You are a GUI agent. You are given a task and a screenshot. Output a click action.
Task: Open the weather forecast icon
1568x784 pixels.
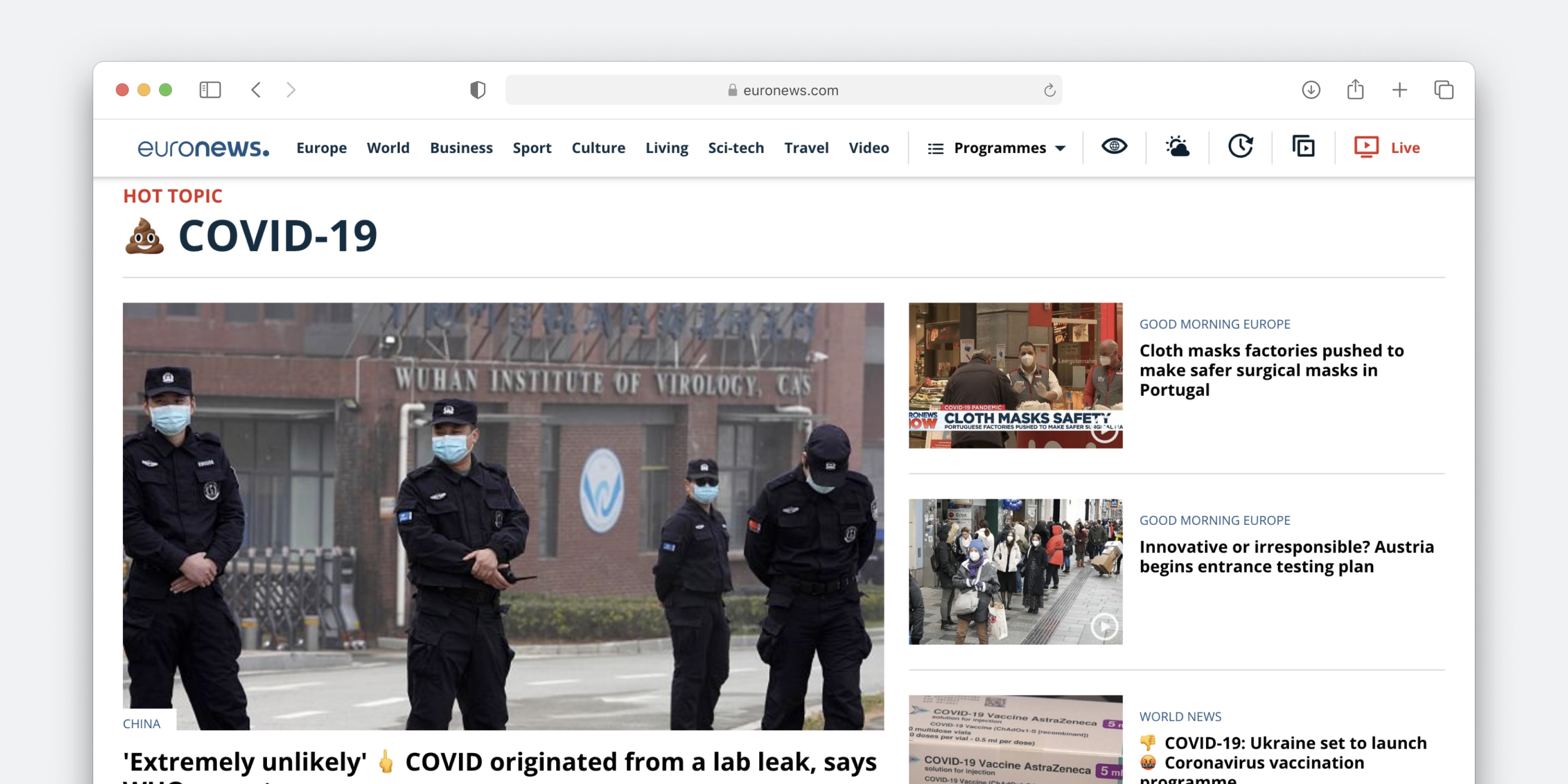1177,147
